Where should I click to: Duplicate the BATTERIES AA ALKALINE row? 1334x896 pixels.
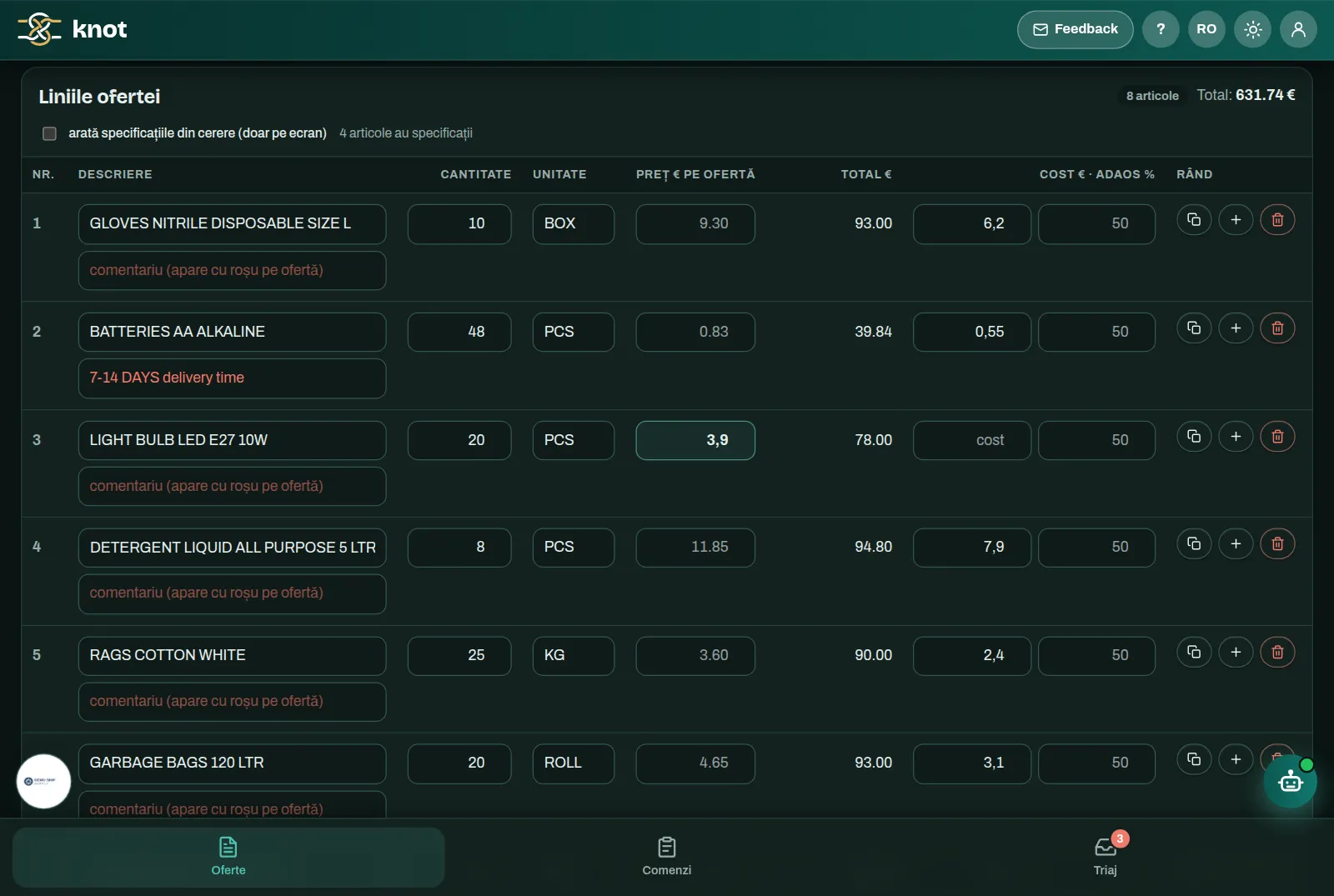click(x=1194, y=328)
